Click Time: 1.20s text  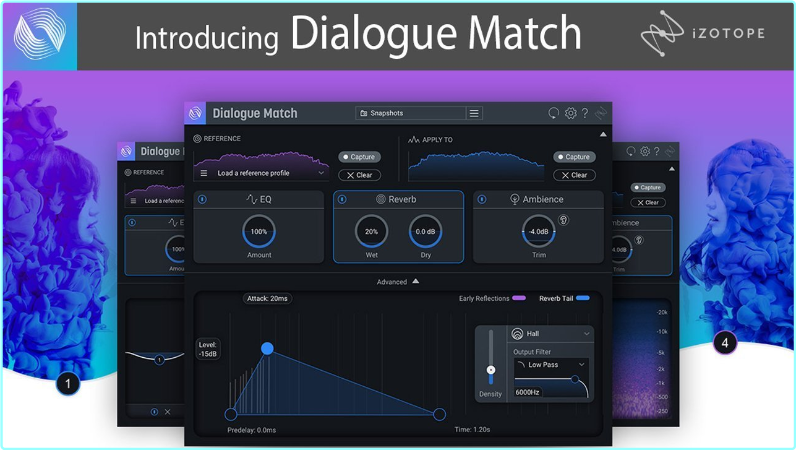coord(472,430)
